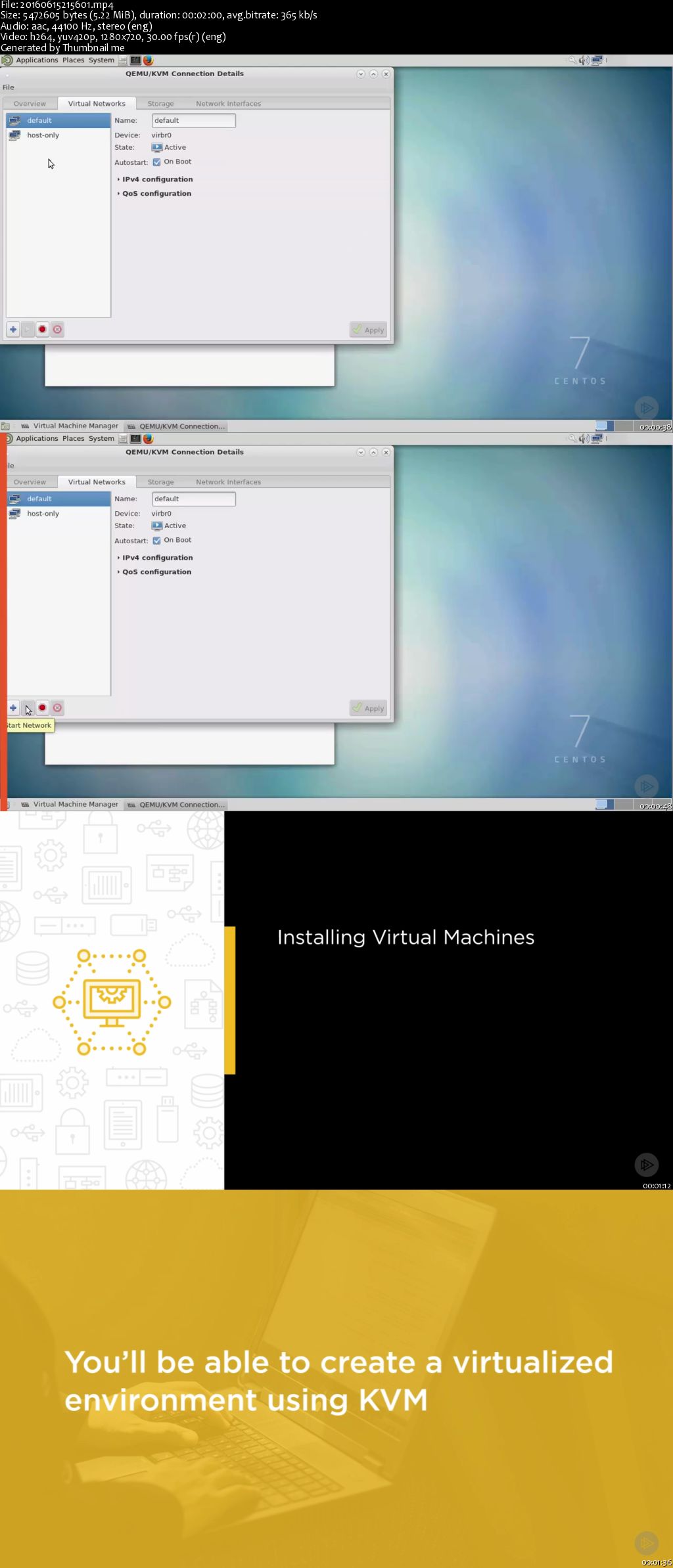Expand QoS configuration in the 00:00:38 frame
The height and width of the screenshot is (1568, 673).
pyautogui.click(x=154, y=194)
